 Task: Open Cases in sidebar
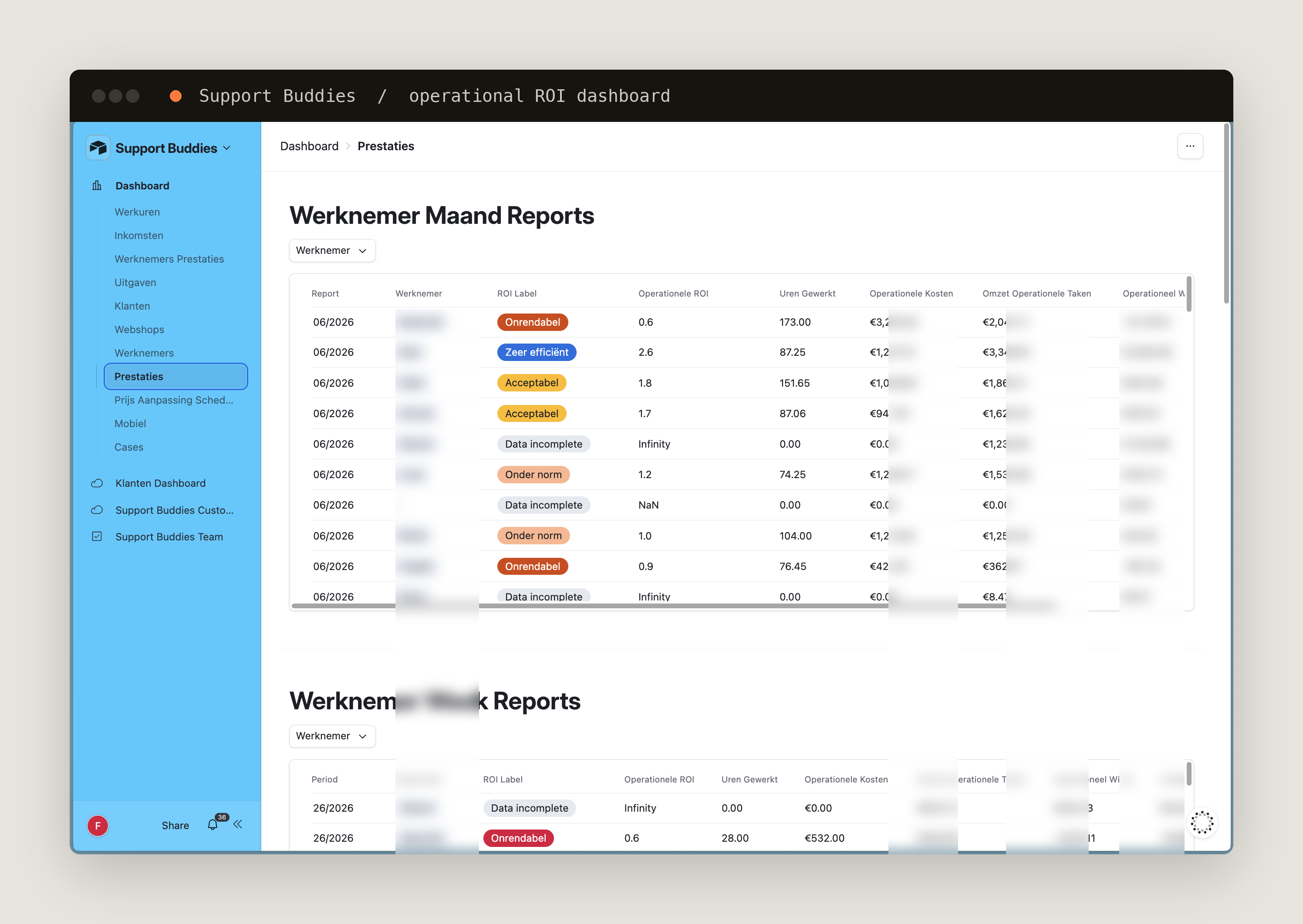128,447
